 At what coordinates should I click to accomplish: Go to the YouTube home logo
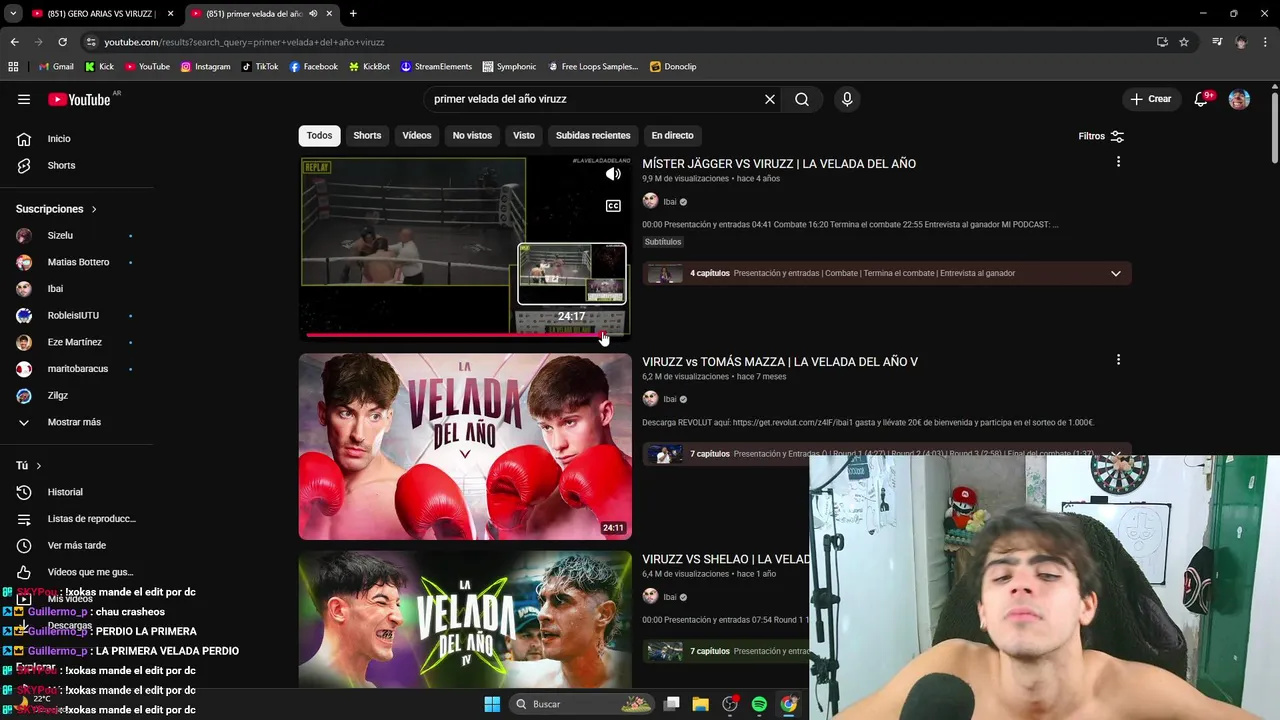click(x=79, y=99)
